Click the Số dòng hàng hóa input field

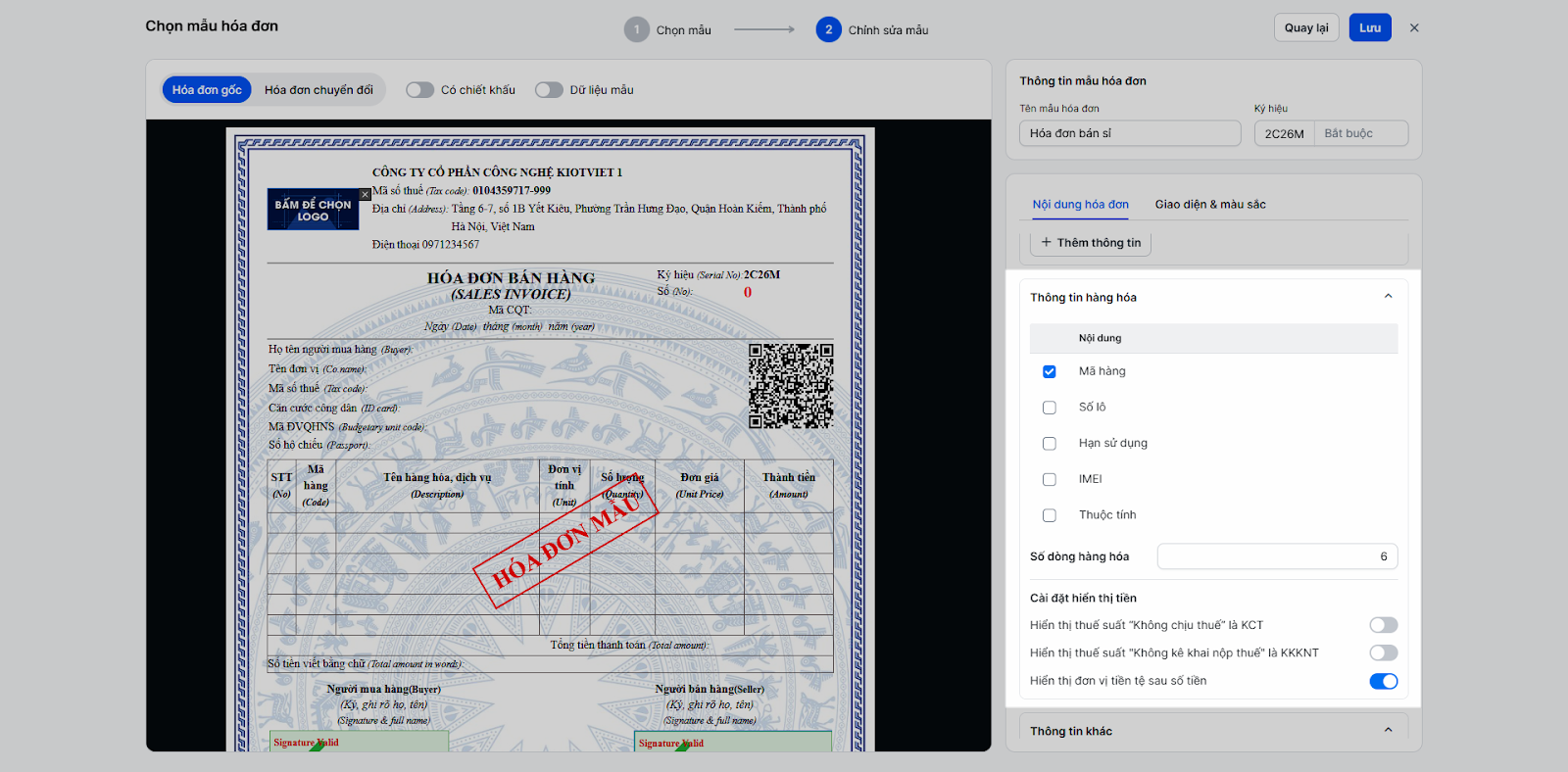[1277, 556]
